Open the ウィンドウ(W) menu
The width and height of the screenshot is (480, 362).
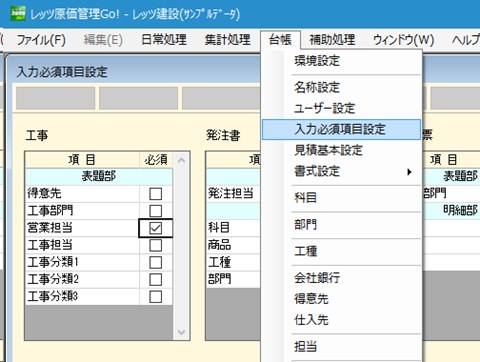[x=403, y=40]
